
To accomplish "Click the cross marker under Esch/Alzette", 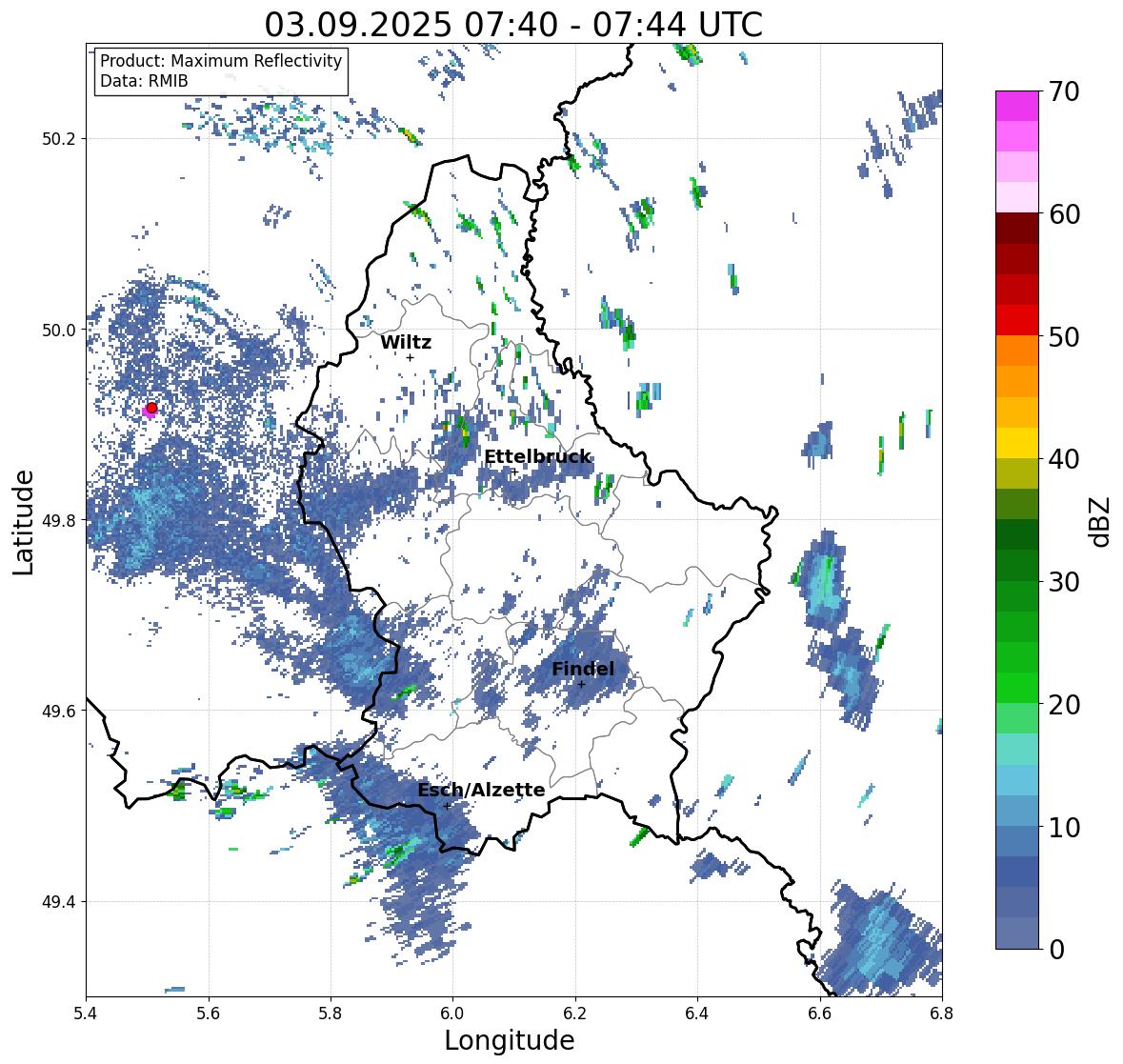I will coord(447,806).
